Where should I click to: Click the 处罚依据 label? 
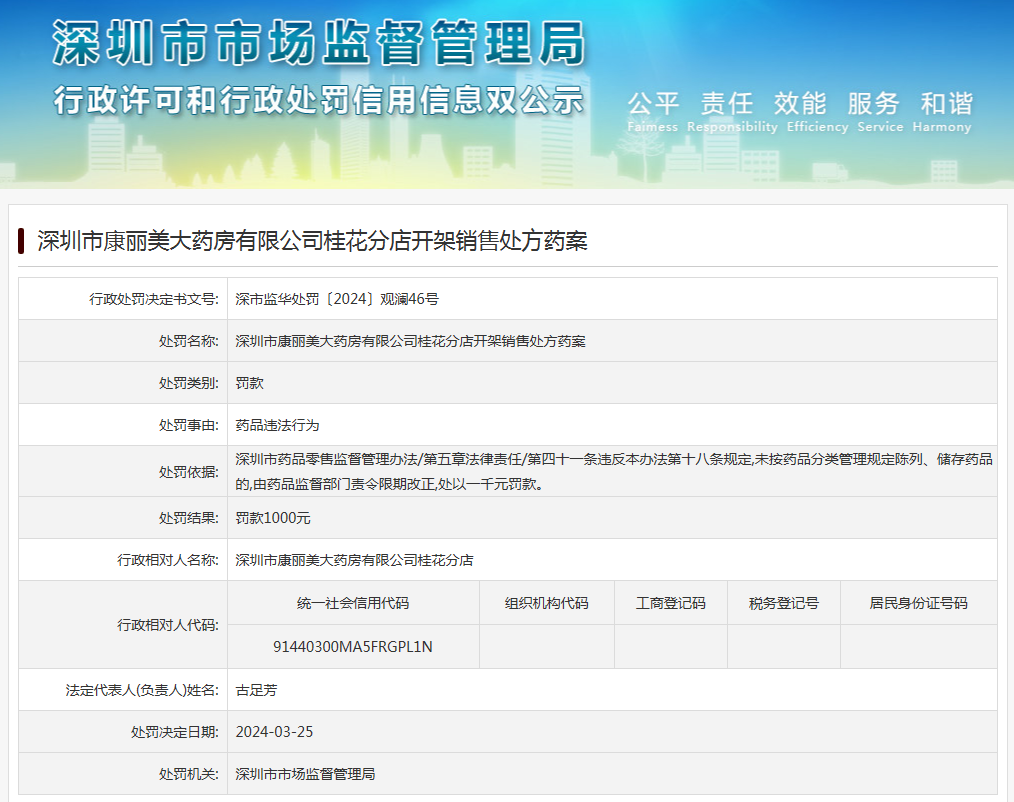(189, 471)
